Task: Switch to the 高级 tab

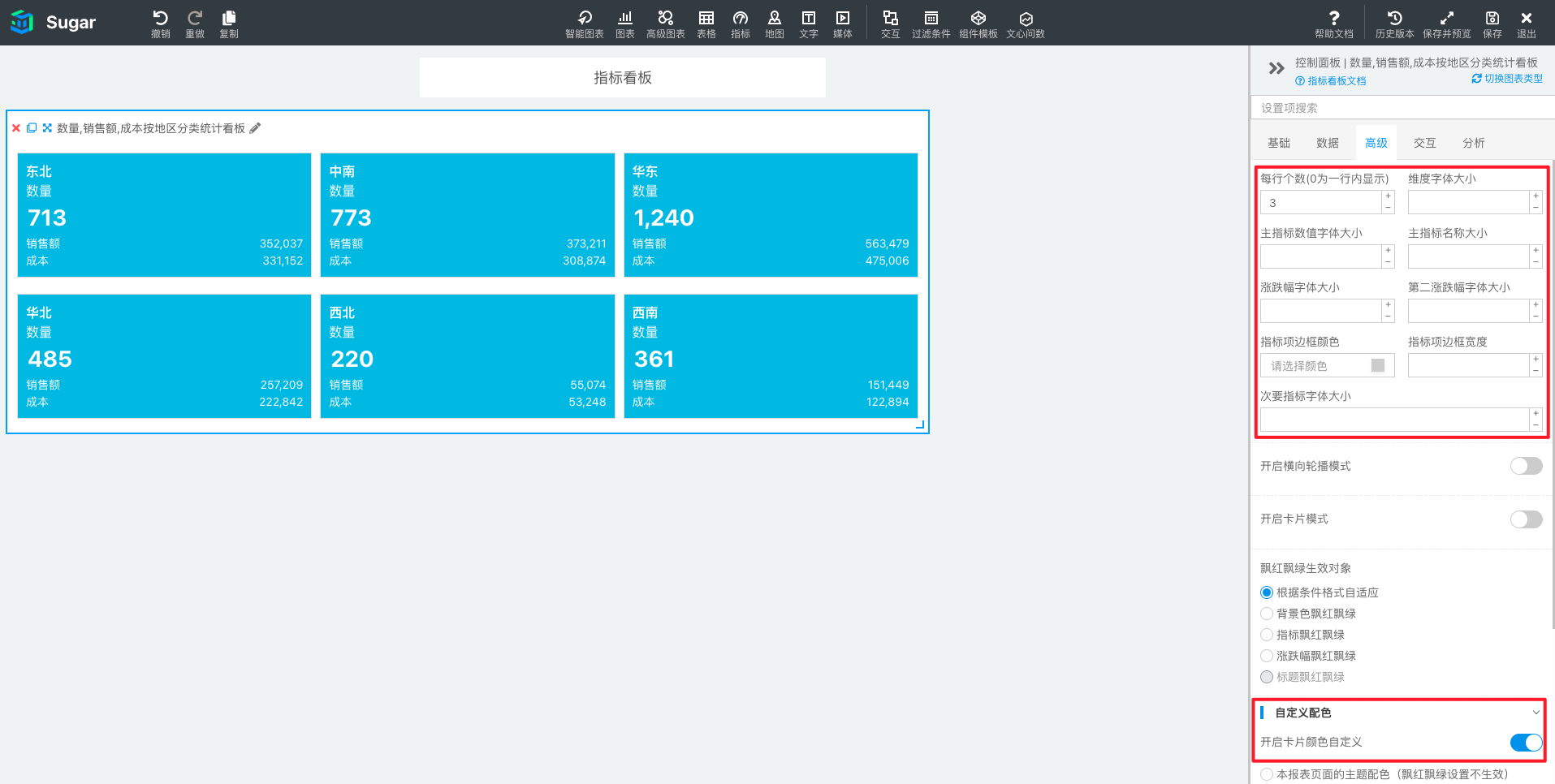Action: [1376, 143]
